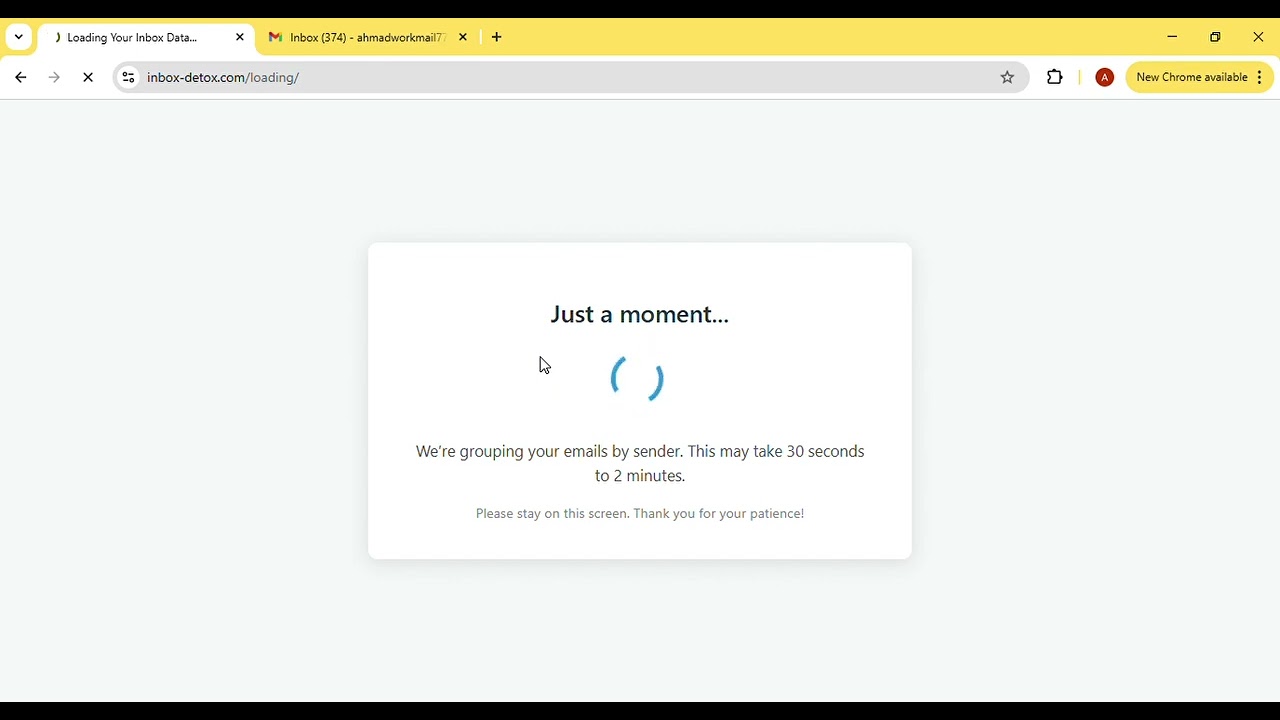Close the Loading Your Inbox Data tab
1280x720 pixels.
click(x=240, y=38)
